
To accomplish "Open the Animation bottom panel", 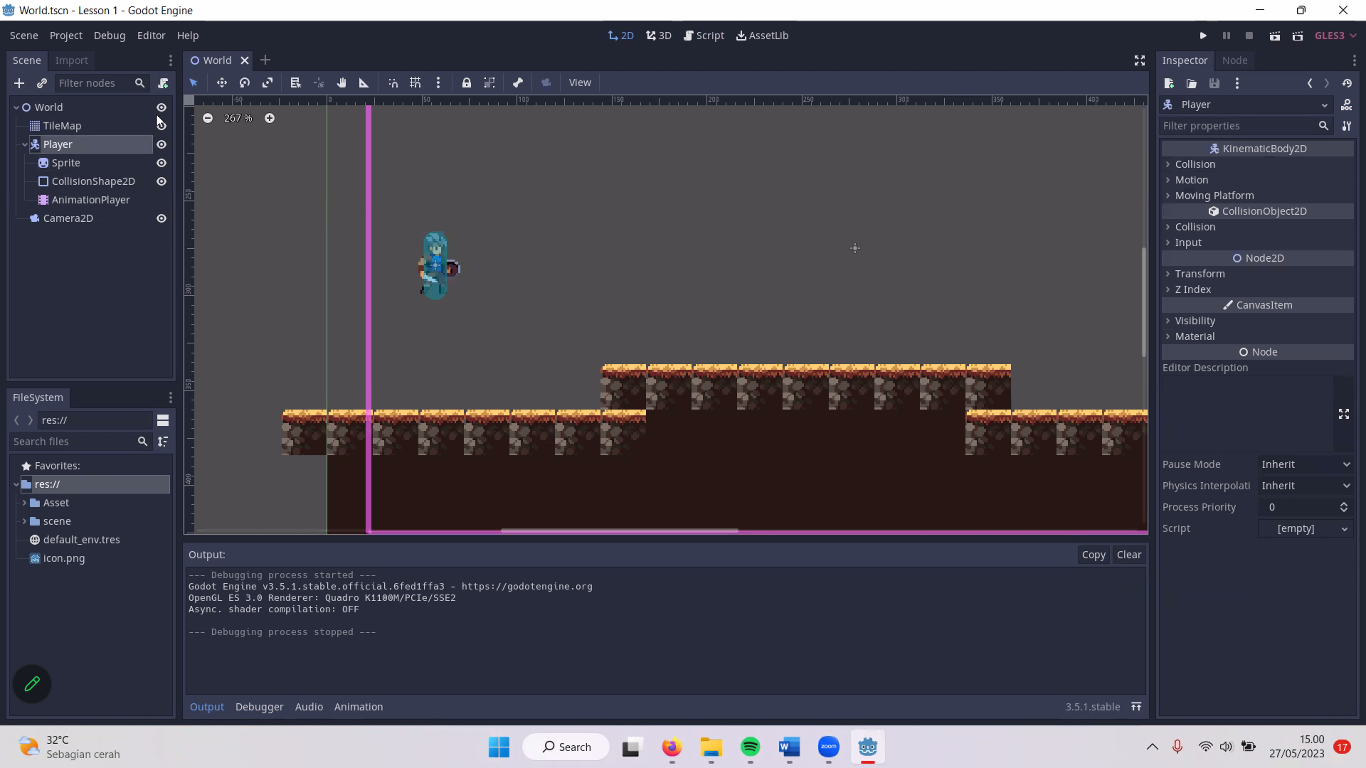I will coord(358,707).
